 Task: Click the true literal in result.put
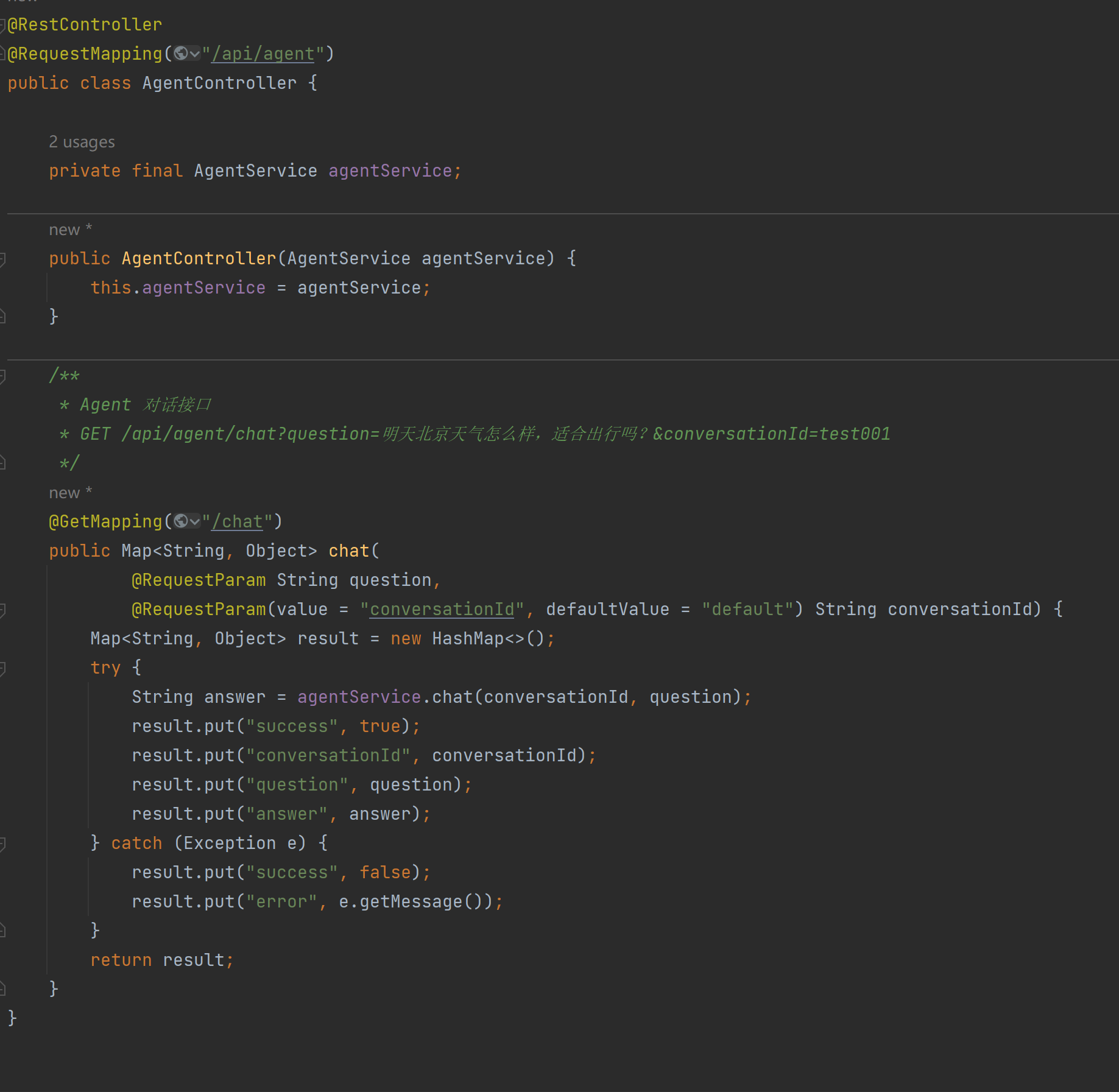(380, 727)
